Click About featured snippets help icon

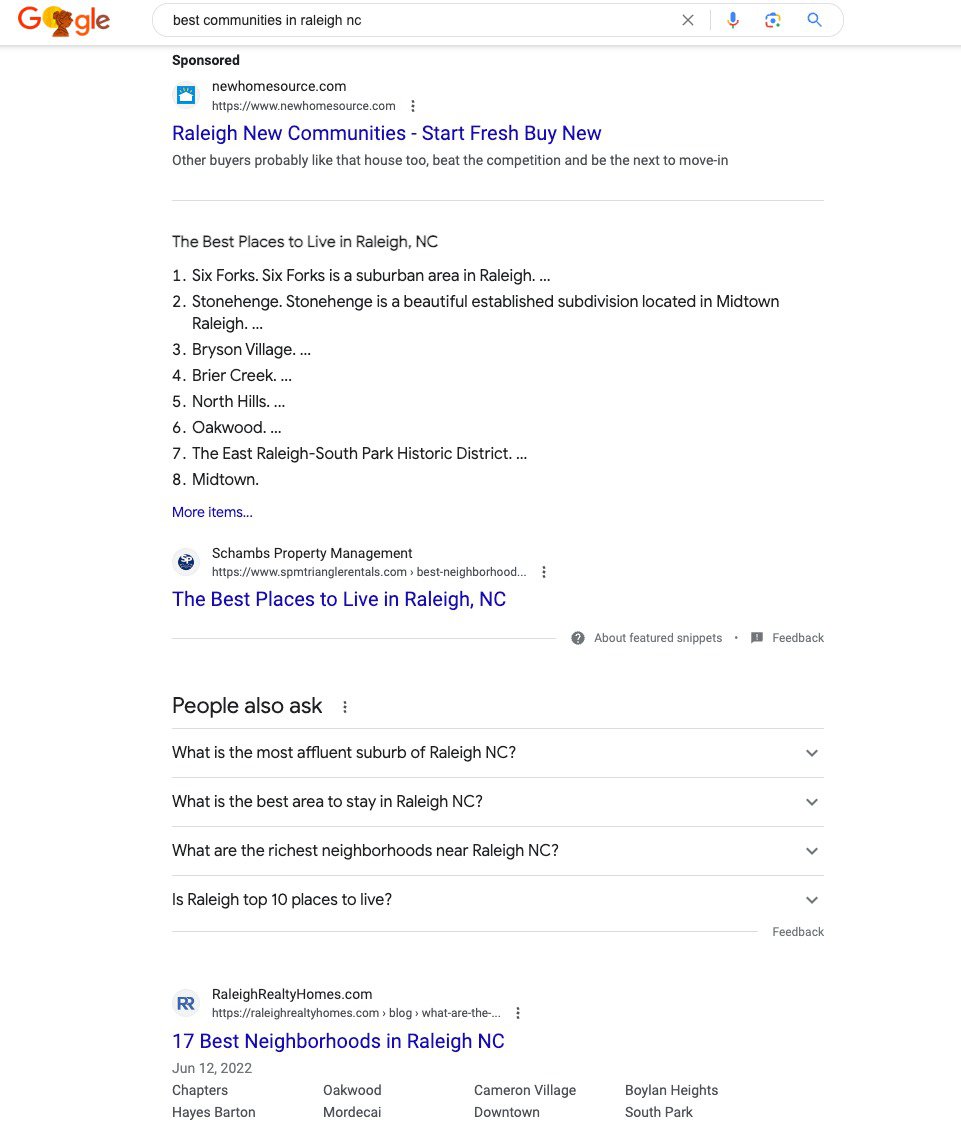click(x=578, y=638)
